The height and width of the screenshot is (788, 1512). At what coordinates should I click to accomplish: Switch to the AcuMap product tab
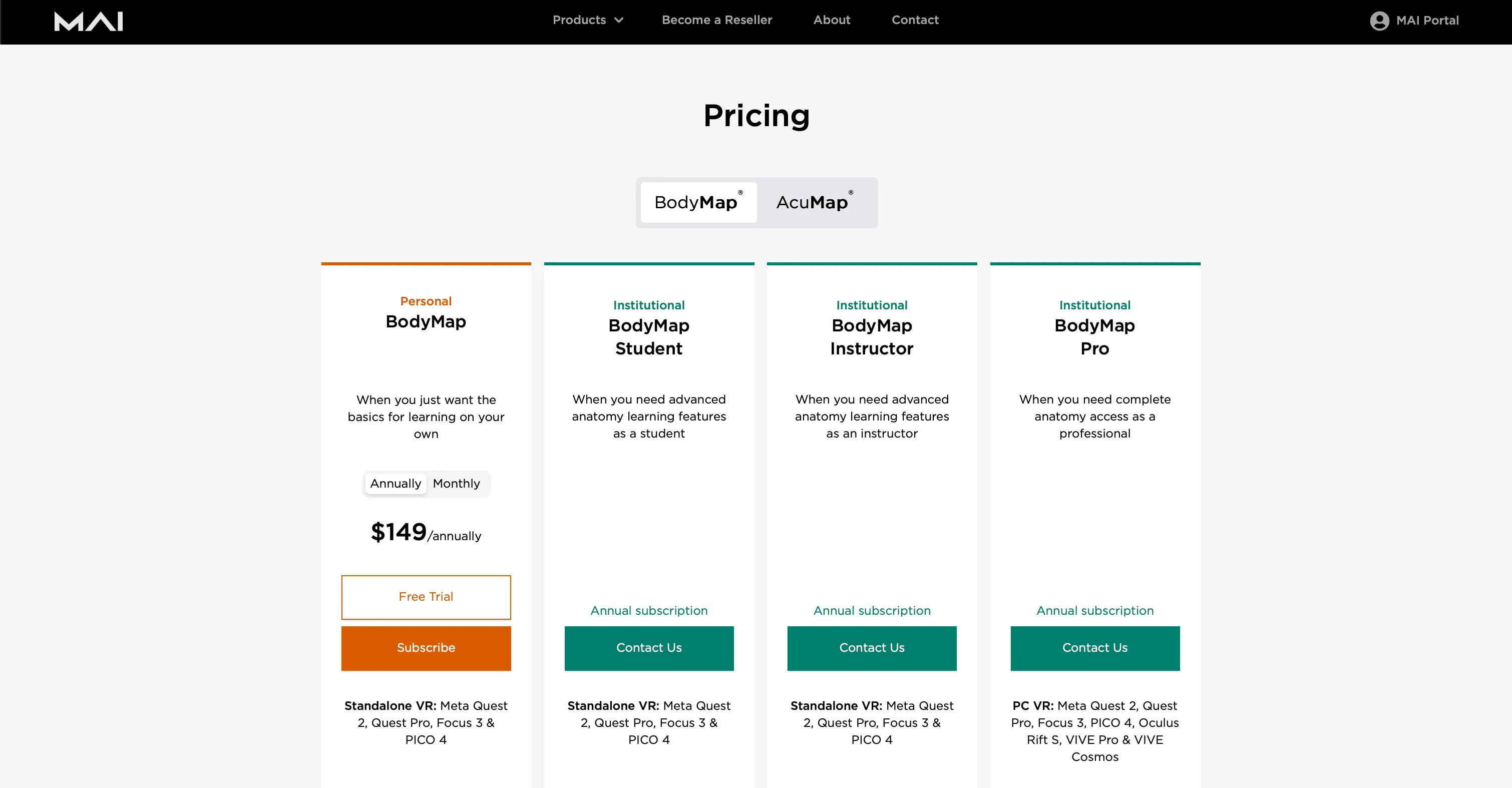coord(815,202)
